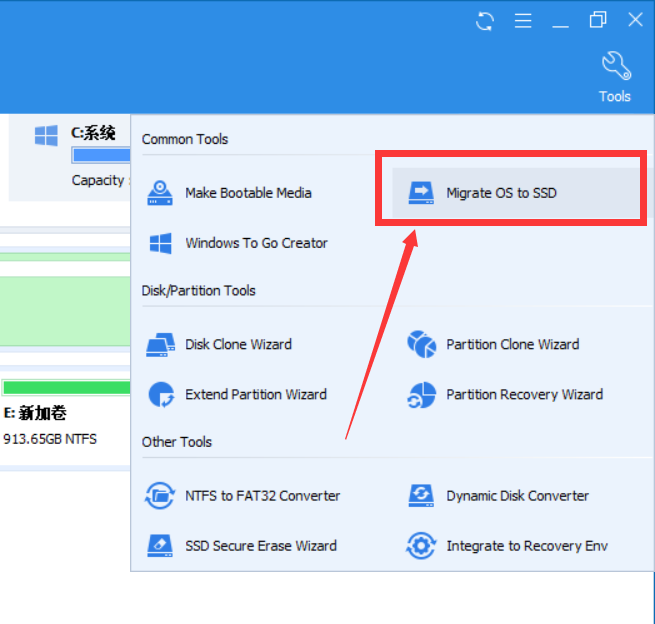This screenshot has height=624, width=655.
Task: Select the E: 新加卷 partition label
Action: click(x=35, y=413)
